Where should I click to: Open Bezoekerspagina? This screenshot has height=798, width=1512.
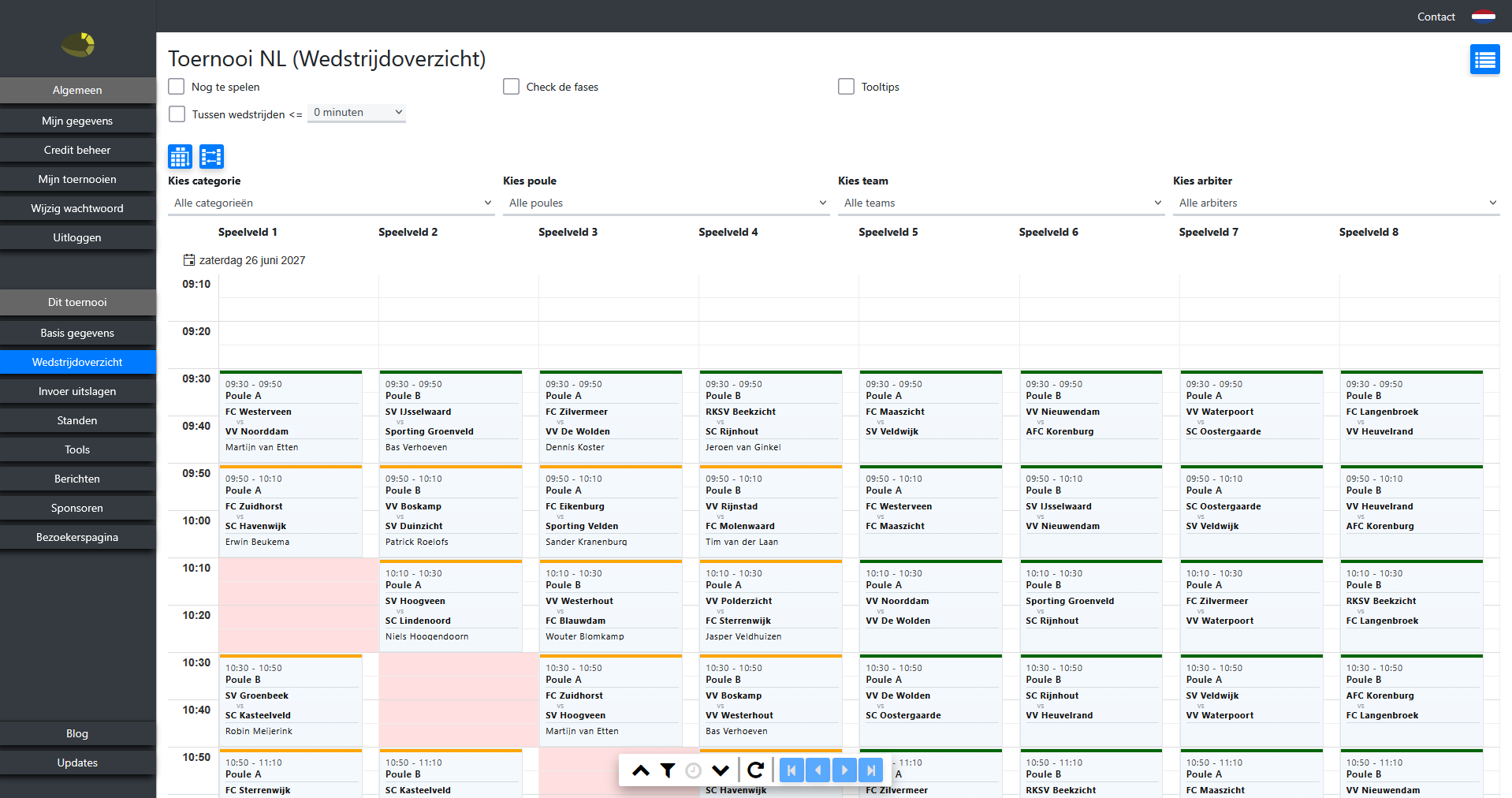click(77, 537)
